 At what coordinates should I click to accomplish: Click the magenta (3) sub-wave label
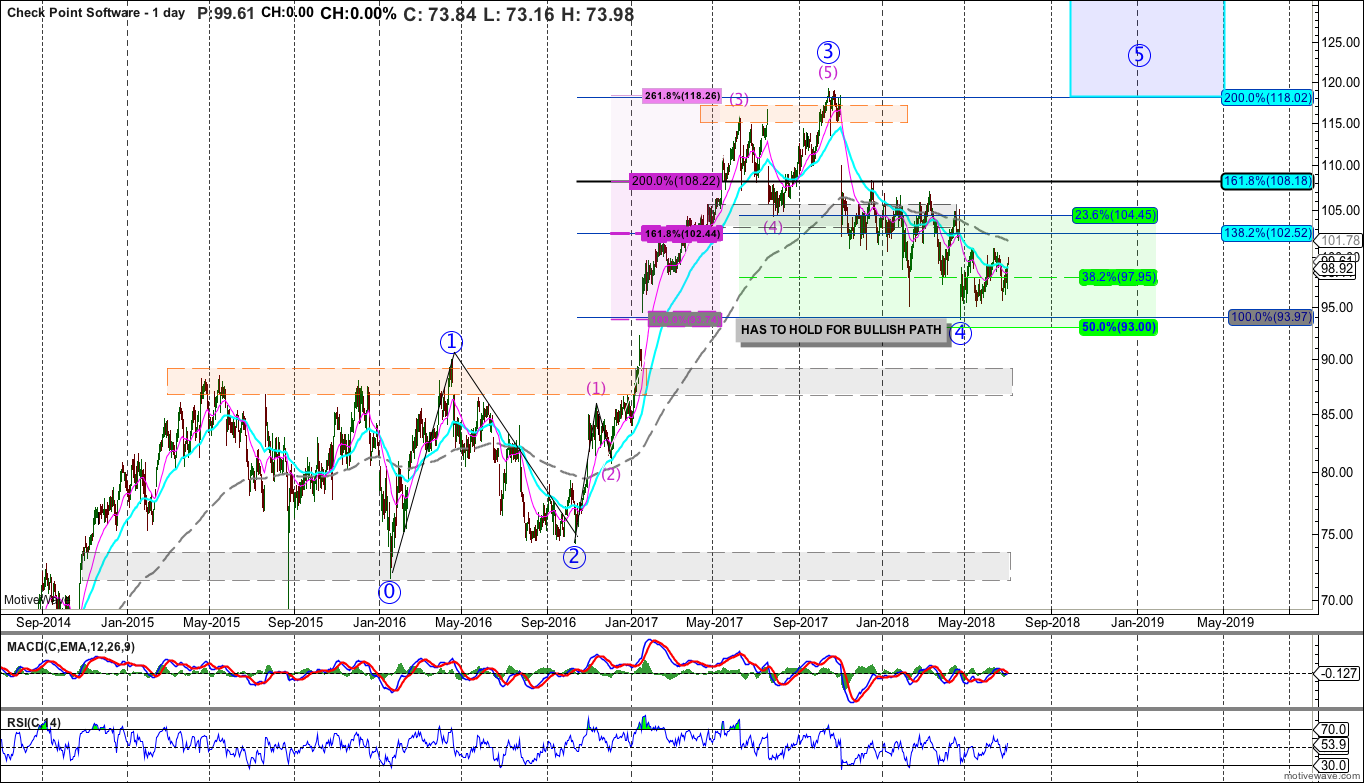point(738,99)
